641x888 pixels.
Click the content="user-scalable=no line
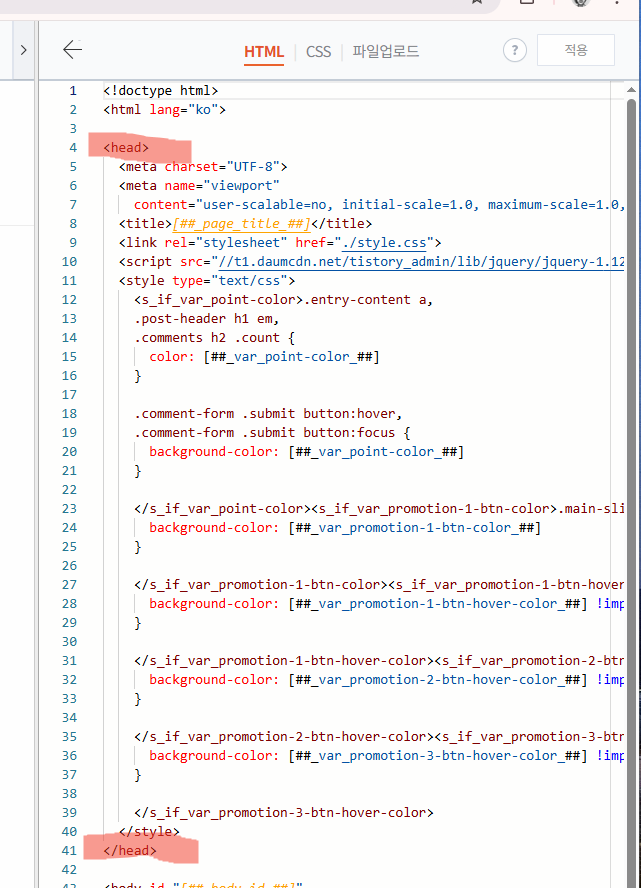coord(379,204)
